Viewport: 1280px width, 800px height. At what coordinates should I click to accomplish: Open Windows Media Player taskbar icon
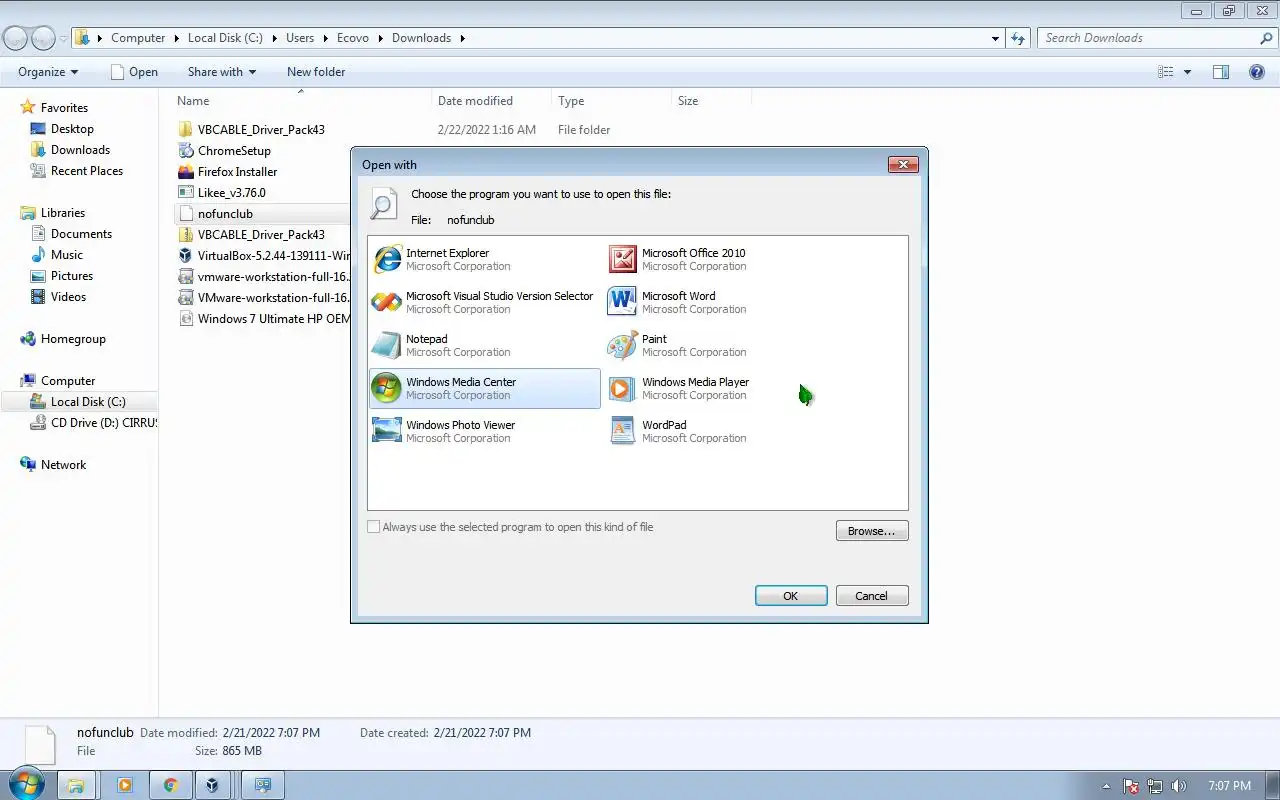coord(125,785)
